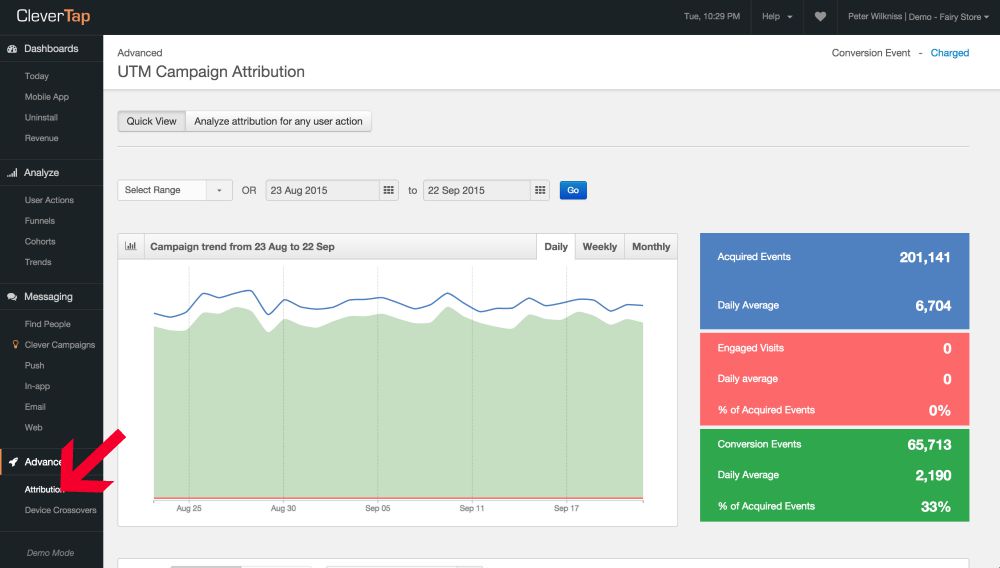Click the bar chart icon beside Campaign trend
The image size is (1000, 568).
131,247
